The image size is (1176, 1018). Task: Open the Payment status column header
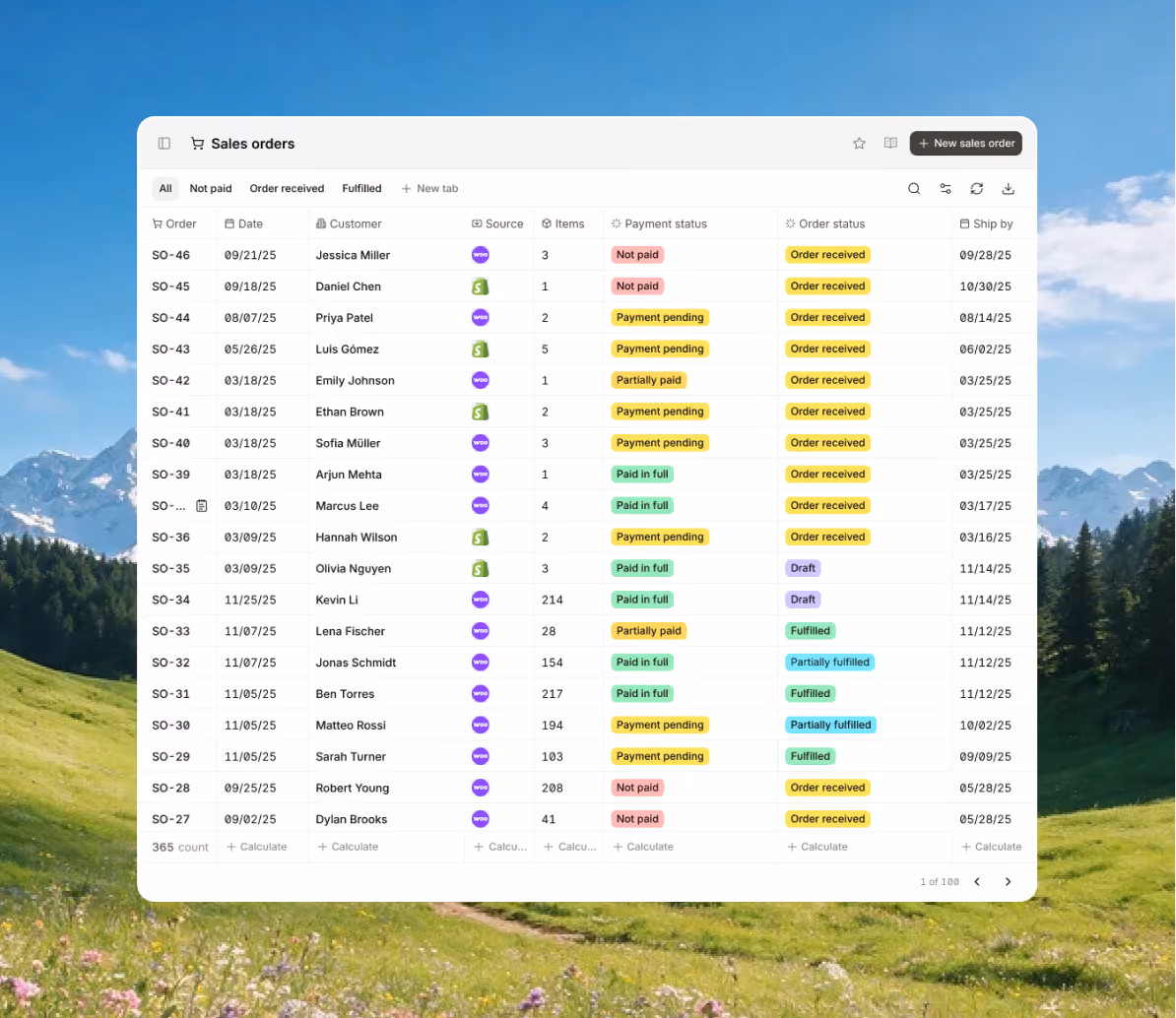coord(659,224)
